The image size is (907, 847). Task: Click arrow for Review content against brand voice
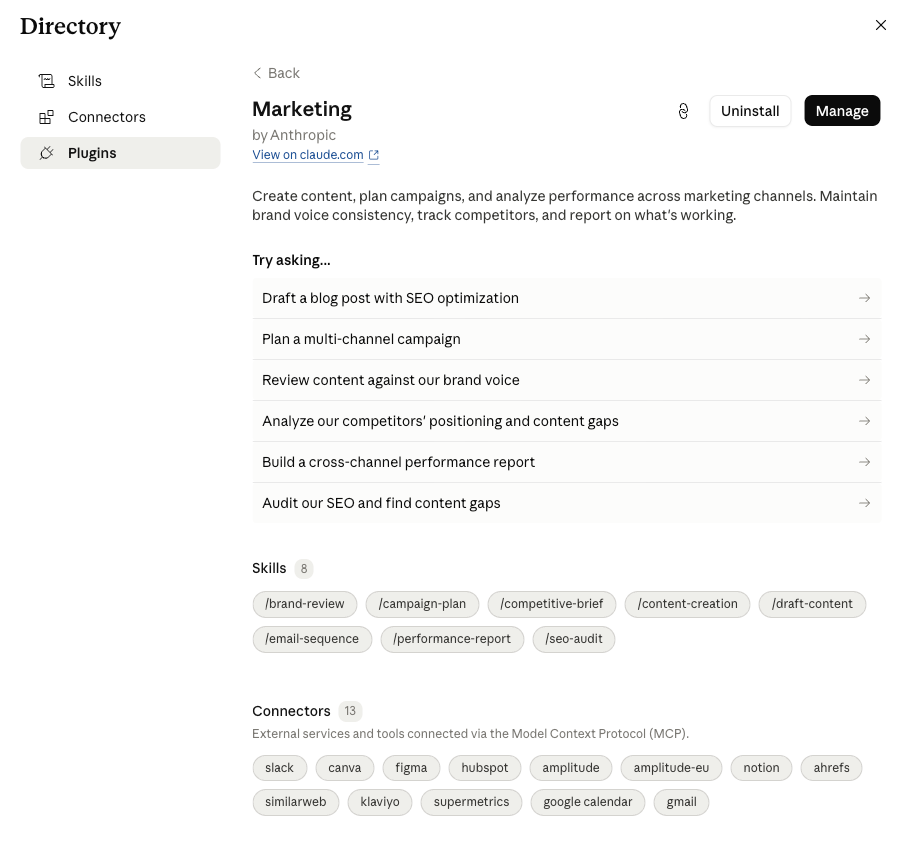[864, 380]
